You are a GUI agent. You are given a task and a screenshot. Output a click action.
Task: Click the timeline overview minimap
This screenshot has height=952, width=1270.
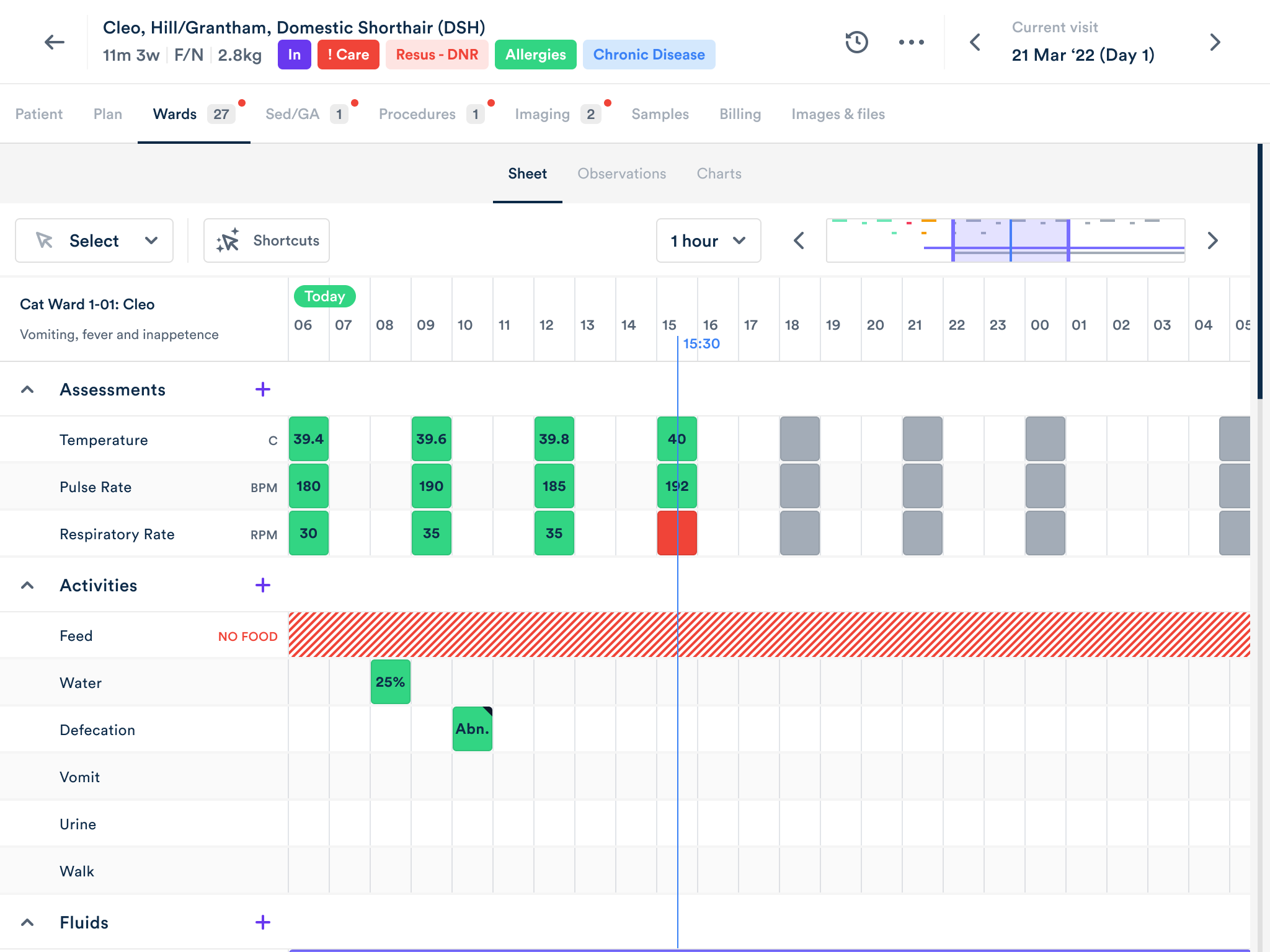coord(1005,240)
